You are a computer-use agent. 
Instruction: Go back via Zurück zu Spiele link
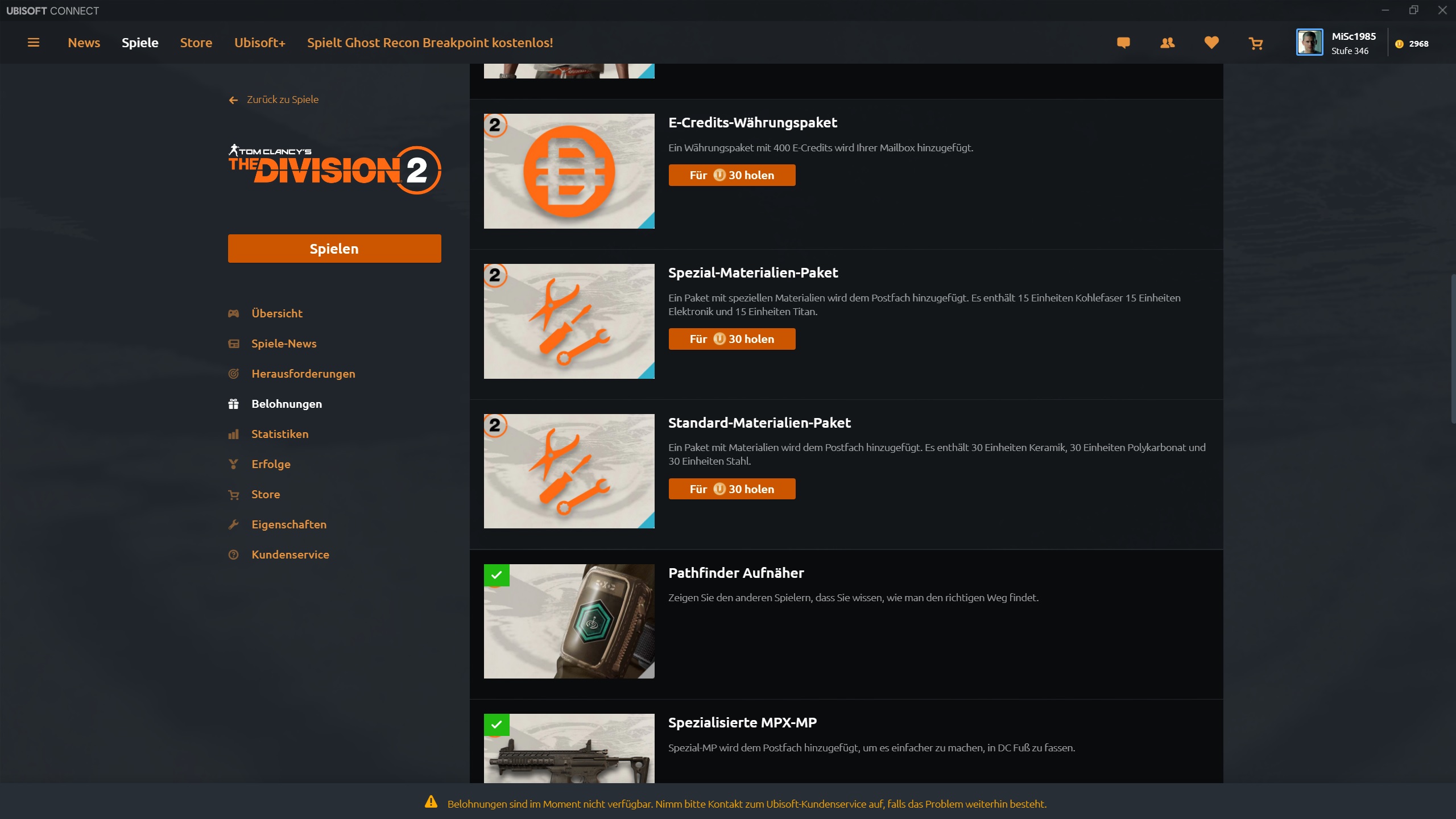(x=282, y=100)
